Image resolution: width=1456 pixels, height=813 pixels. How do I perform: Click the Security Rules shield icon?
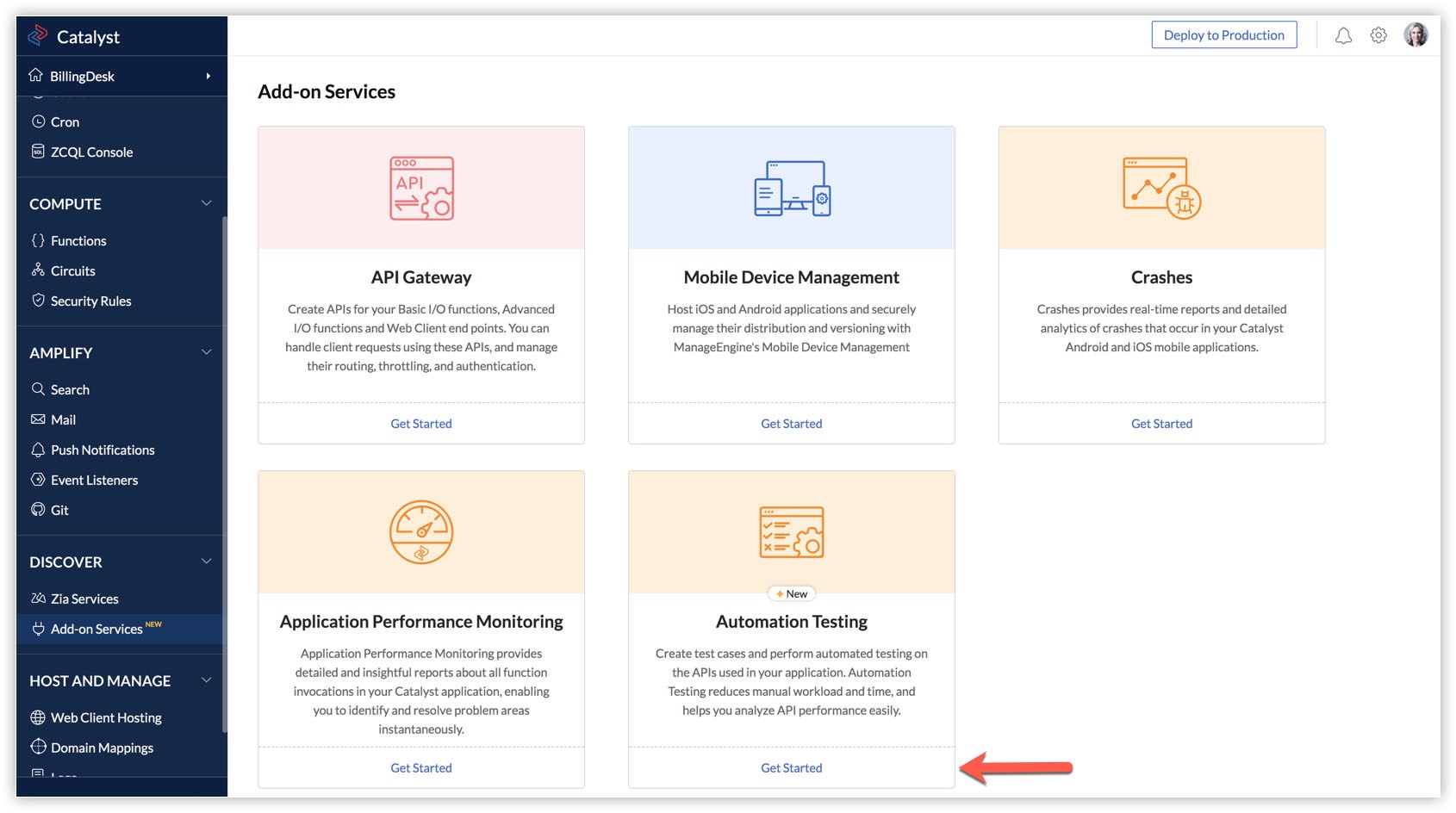[38, 301]
